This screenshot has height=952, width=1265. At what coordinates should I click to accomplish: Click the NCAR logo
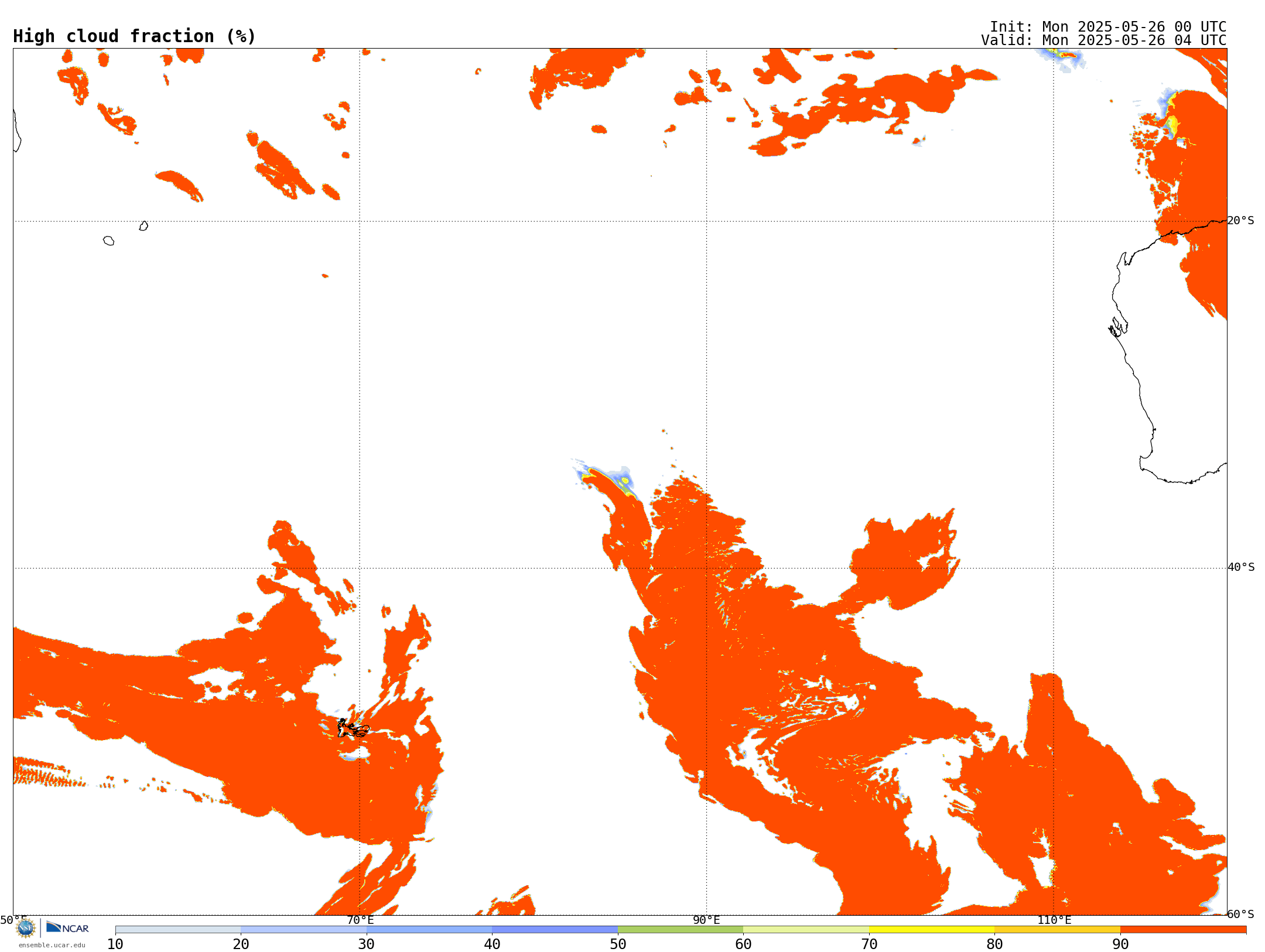pos(67,927)
